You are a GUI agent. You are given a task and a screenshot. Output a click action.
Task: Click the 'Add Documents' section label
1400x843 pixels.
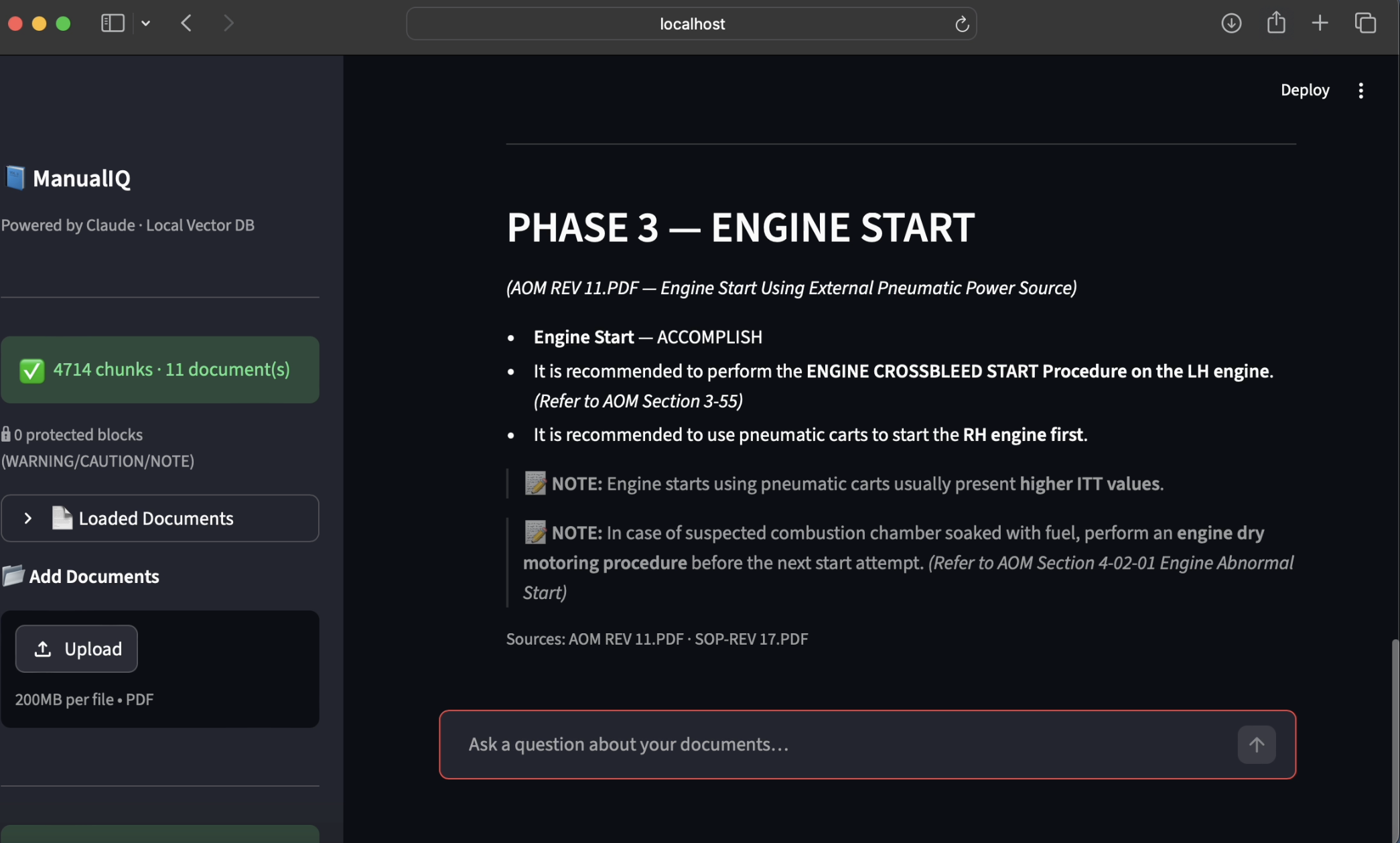(94, 577)
